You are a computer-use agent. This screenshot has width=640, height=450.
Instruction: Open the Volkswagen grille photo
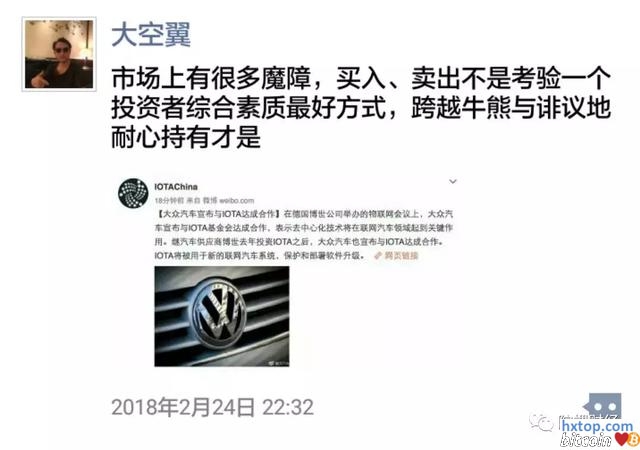click(x=222, y=316)
